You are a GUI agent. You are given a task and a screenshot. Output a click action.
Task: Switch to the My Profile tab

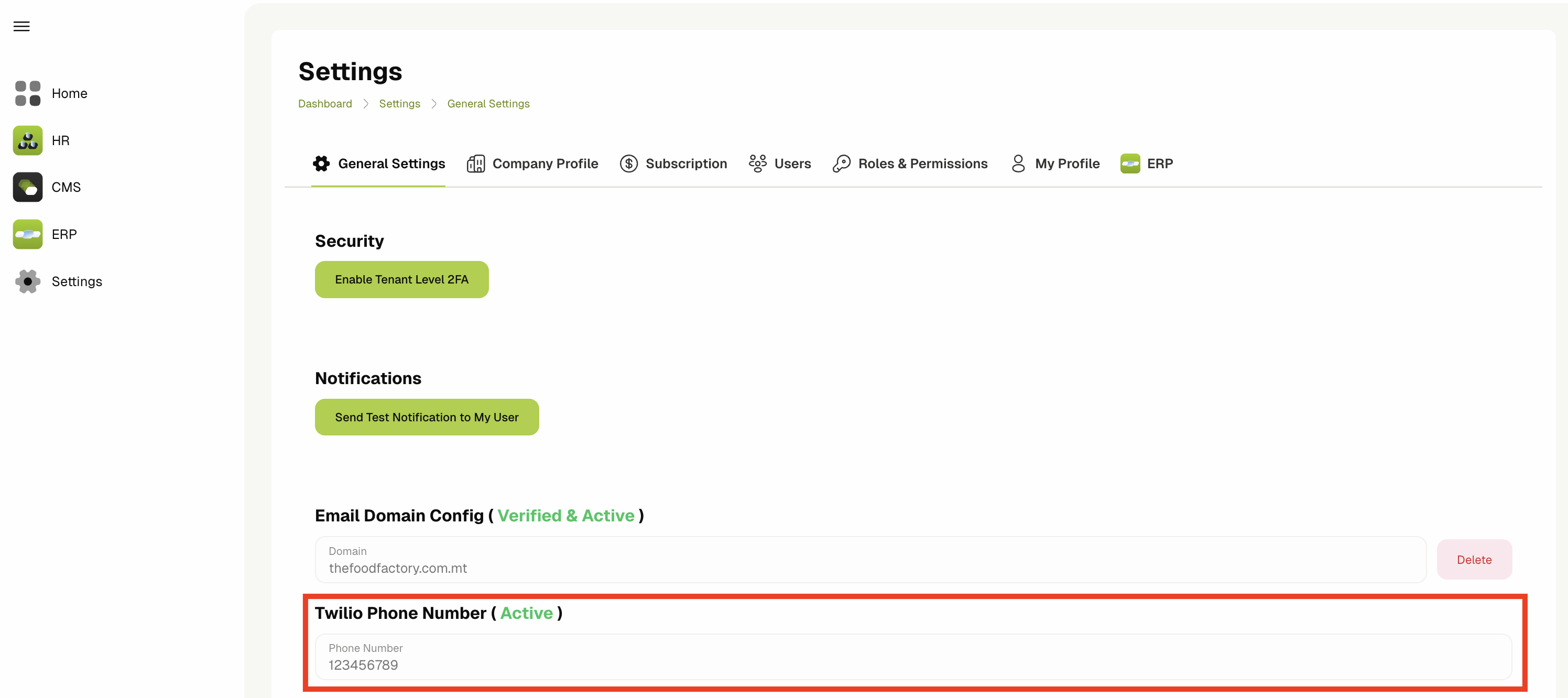[x=1055, y=163]
